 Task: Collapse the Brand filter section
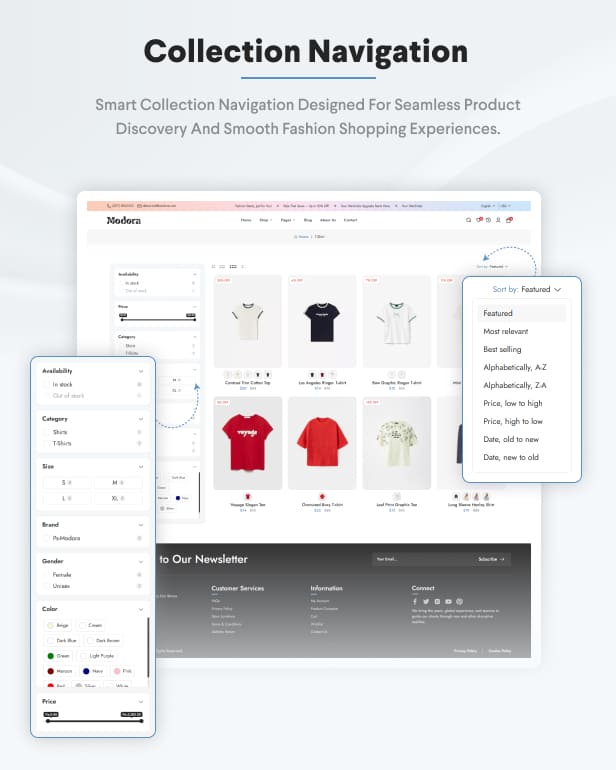(141, 525)
